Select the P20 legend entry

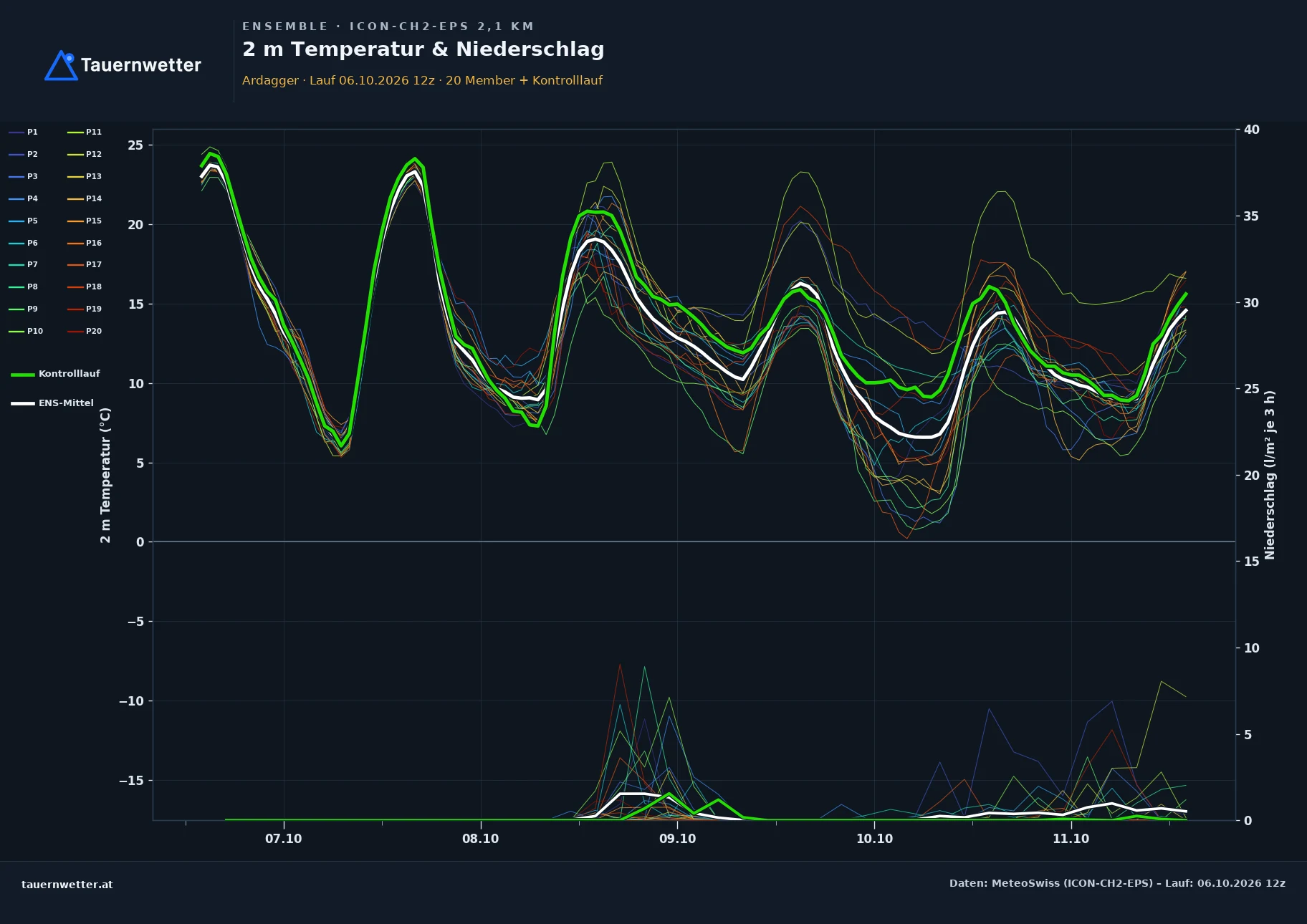tap(85, 331)
